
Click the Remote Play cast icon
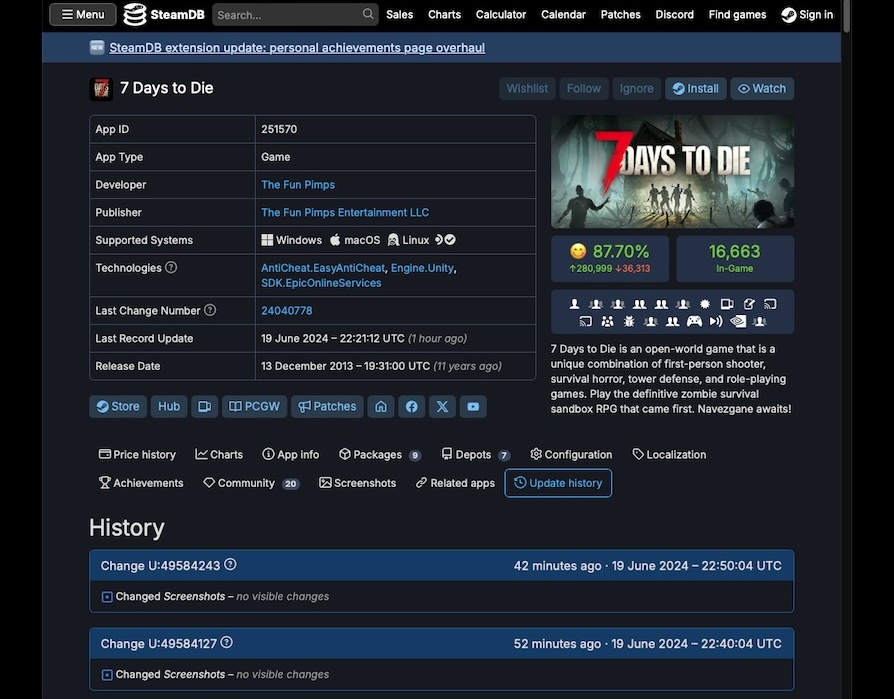[771, 303]
